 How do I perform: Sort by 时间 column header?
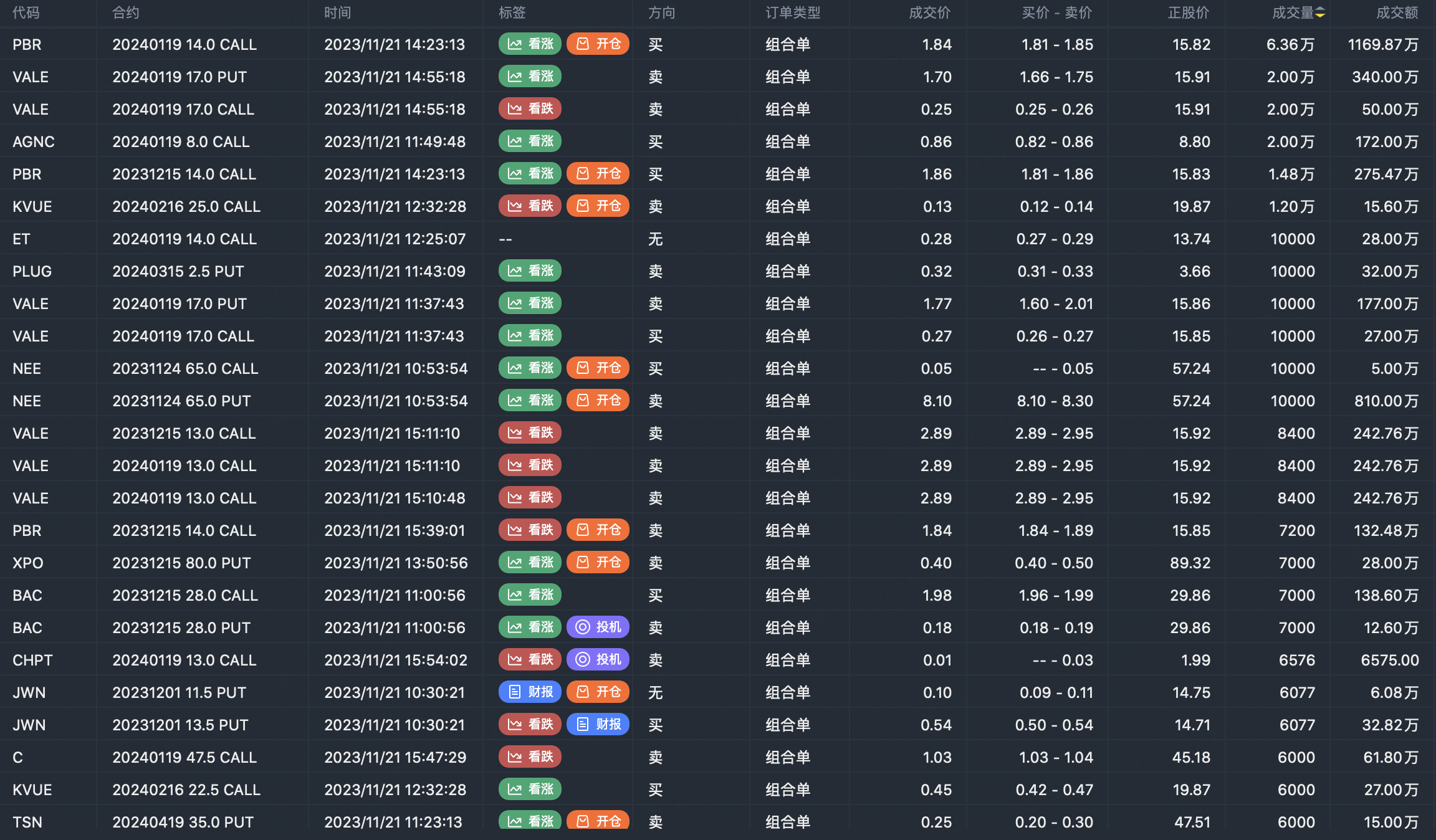337,13
